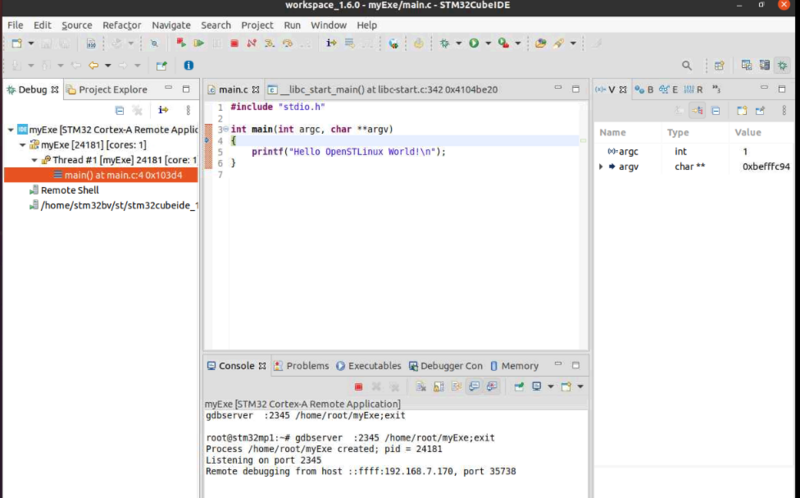This screenshot has width=800, height=498.
Task: Collapse the Thread #1 [myExe] tree node
Action: [34, 160]
